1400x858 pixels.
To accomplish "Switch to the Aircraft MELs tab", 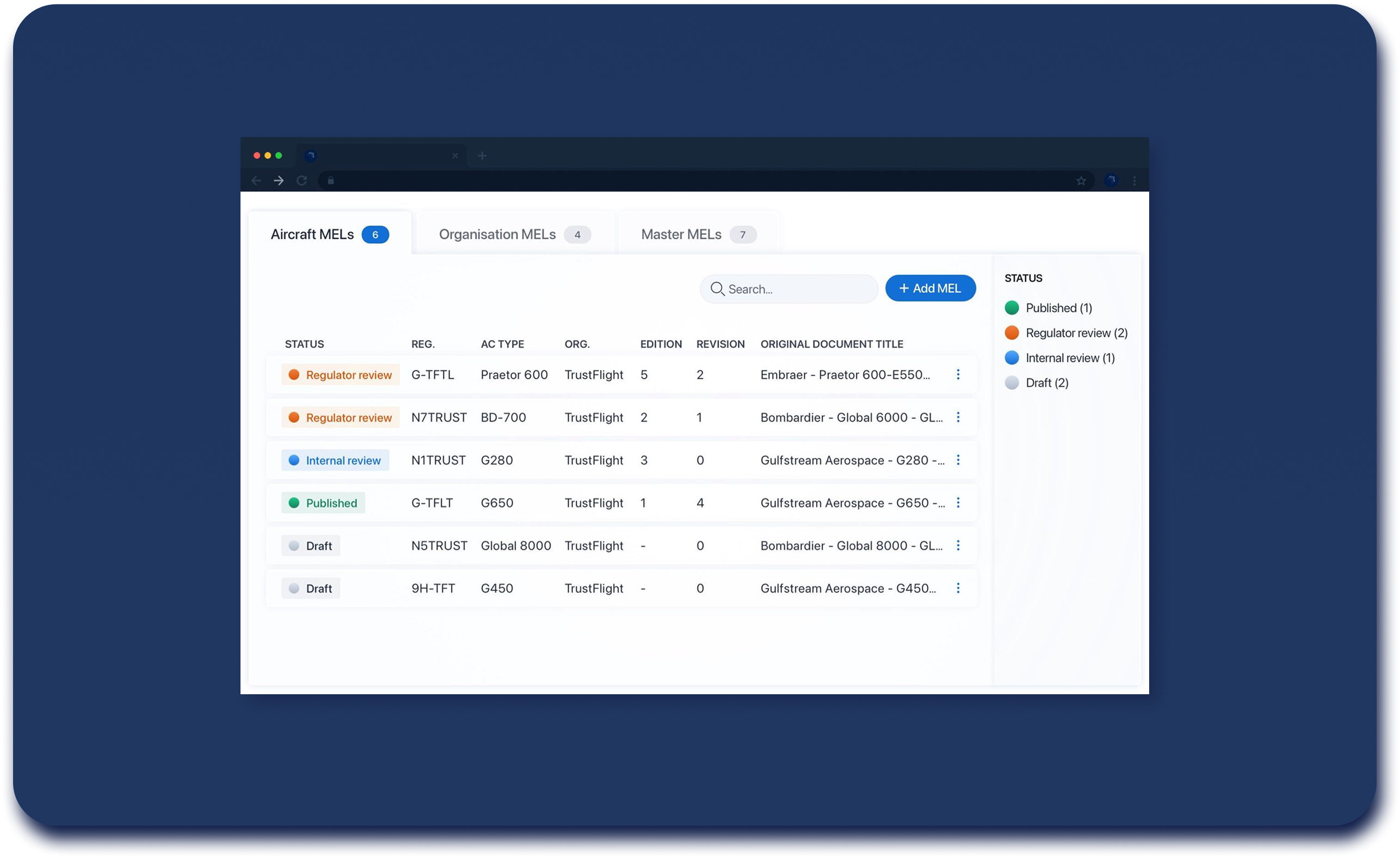I will 330,234.
